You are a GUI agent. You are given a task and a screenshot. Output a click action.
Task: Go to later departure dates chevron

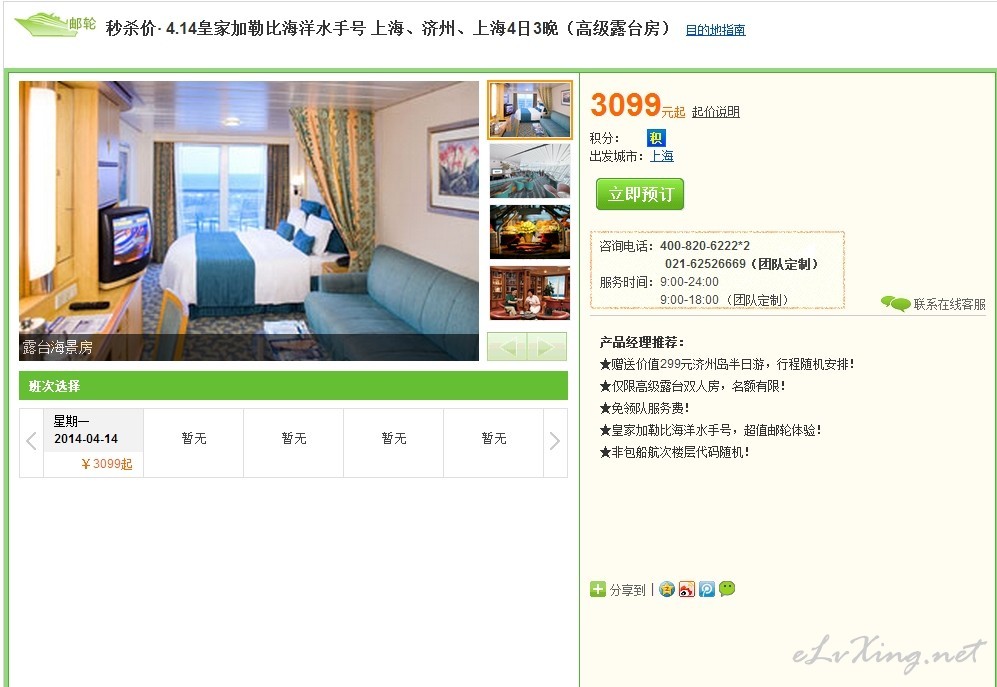pos(554,441)
